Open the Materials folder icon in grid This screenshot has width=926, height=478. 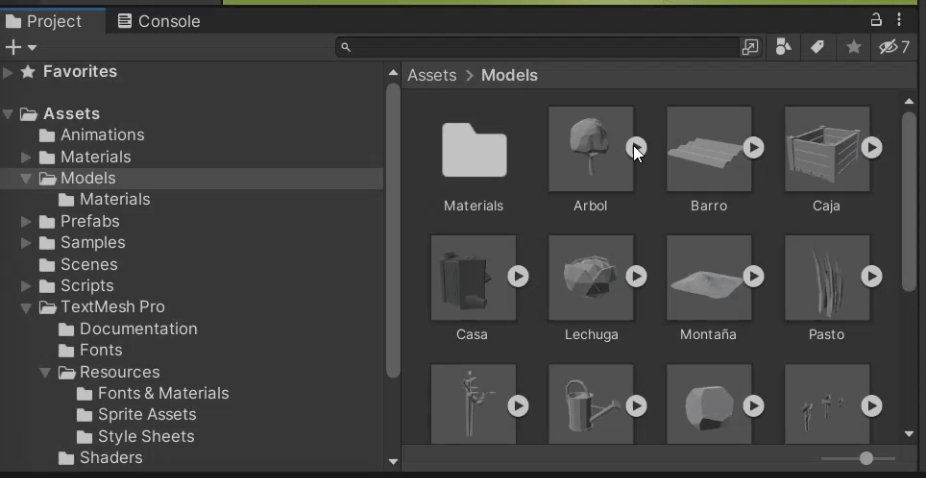(x=474, y=150)
